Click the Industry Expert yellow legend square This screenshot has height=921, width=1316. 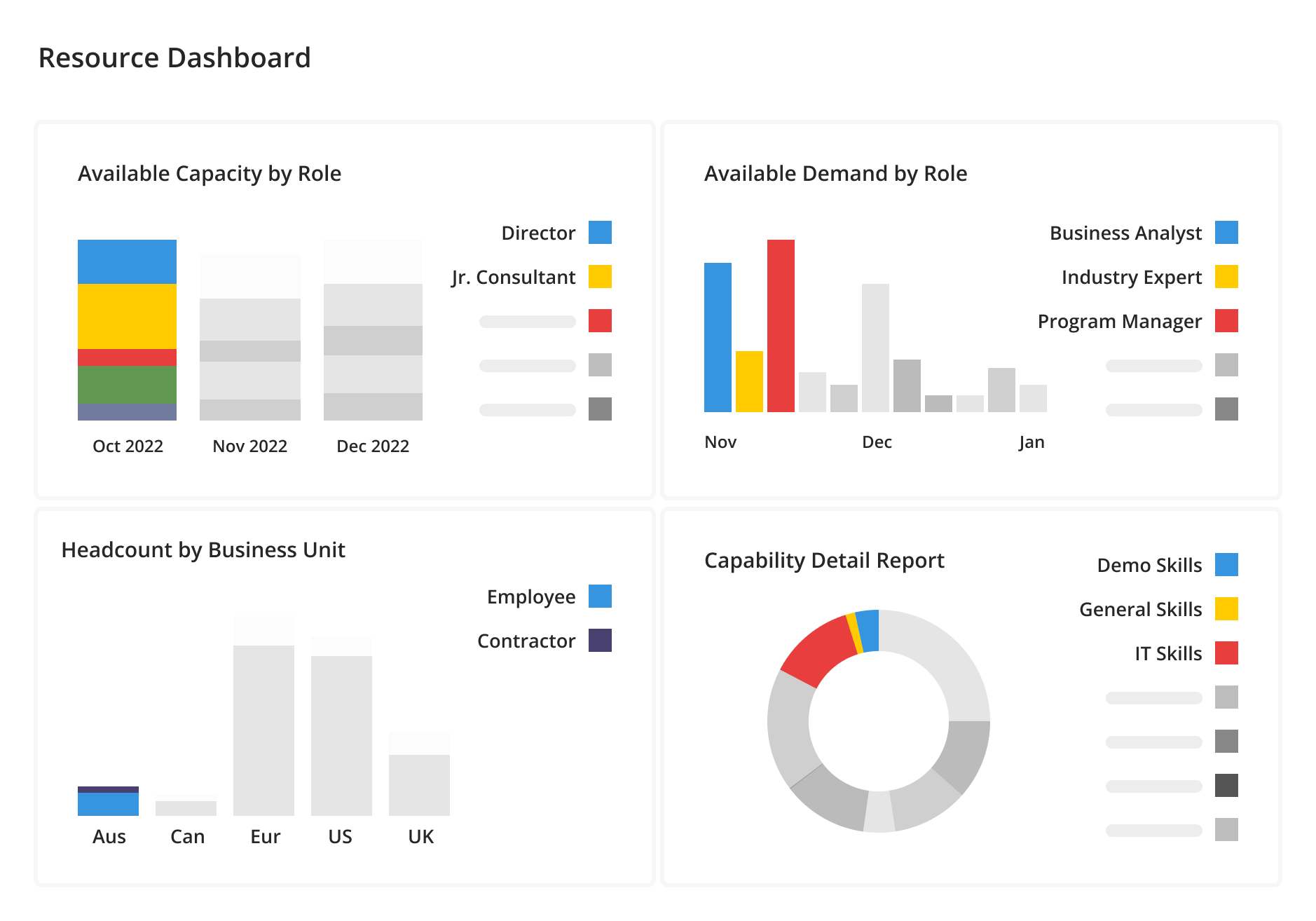click(x=1226, y=277)
